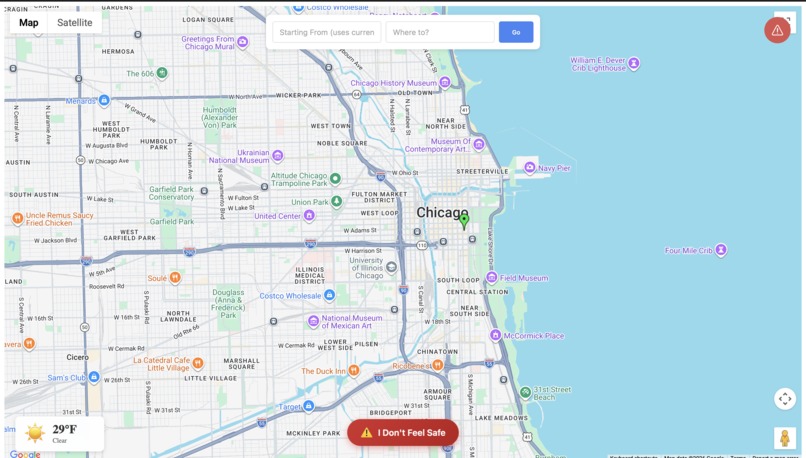806x458 pixels.
Task: Click the Starting From input field
Action: [x=327, y=32]
